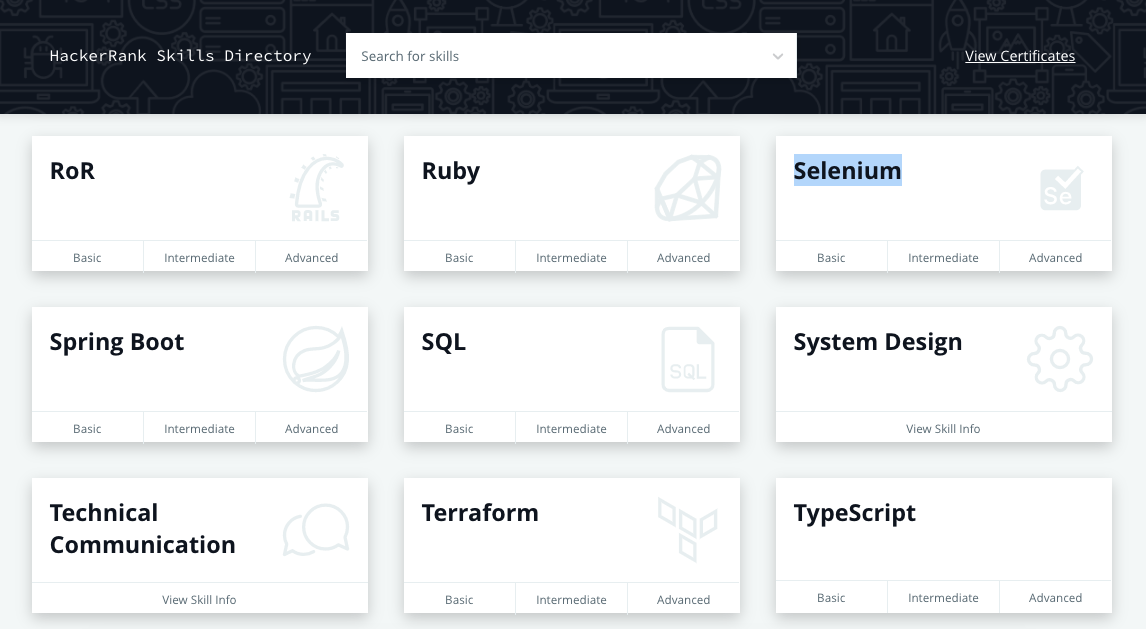Screen dimensions: 1146x629
Task: Open Selenium Basic level
Action: click(x=831, y=257)
